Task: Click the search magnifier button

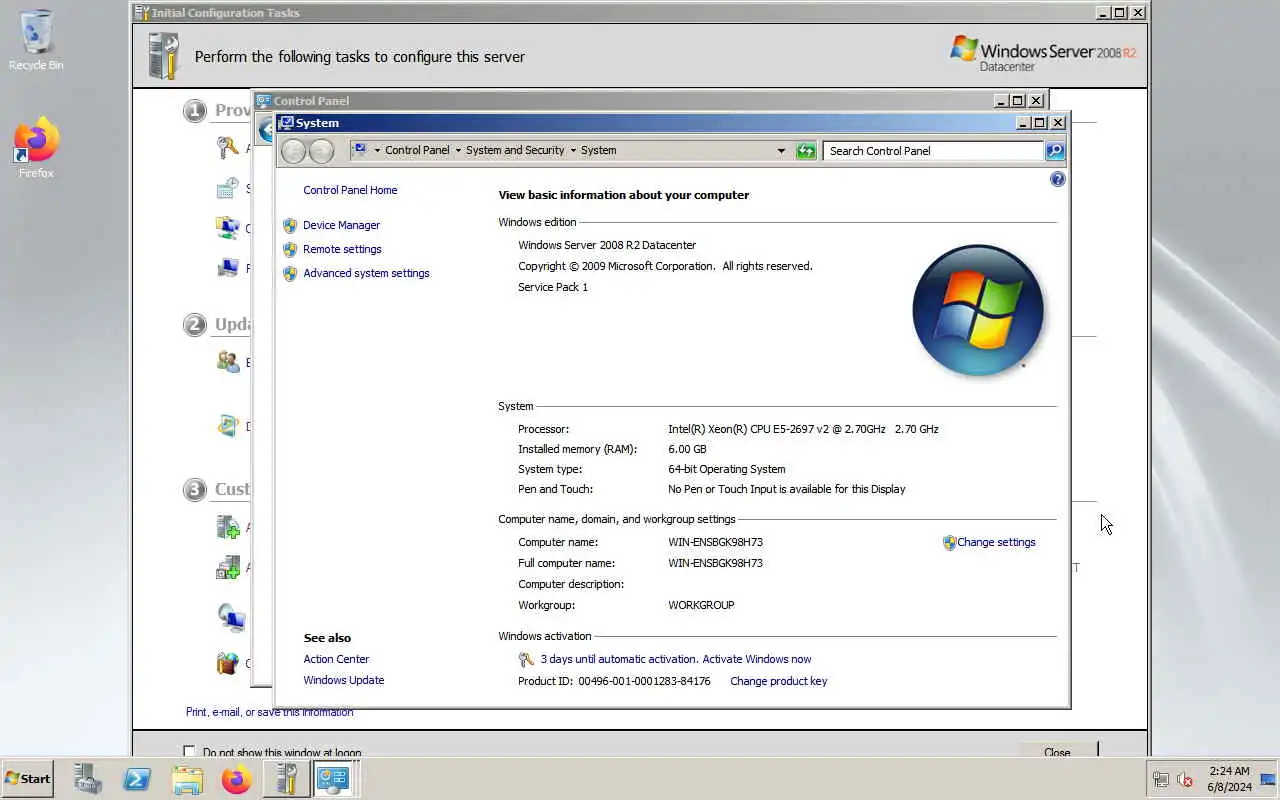Action: click(x=1055, y=151)
